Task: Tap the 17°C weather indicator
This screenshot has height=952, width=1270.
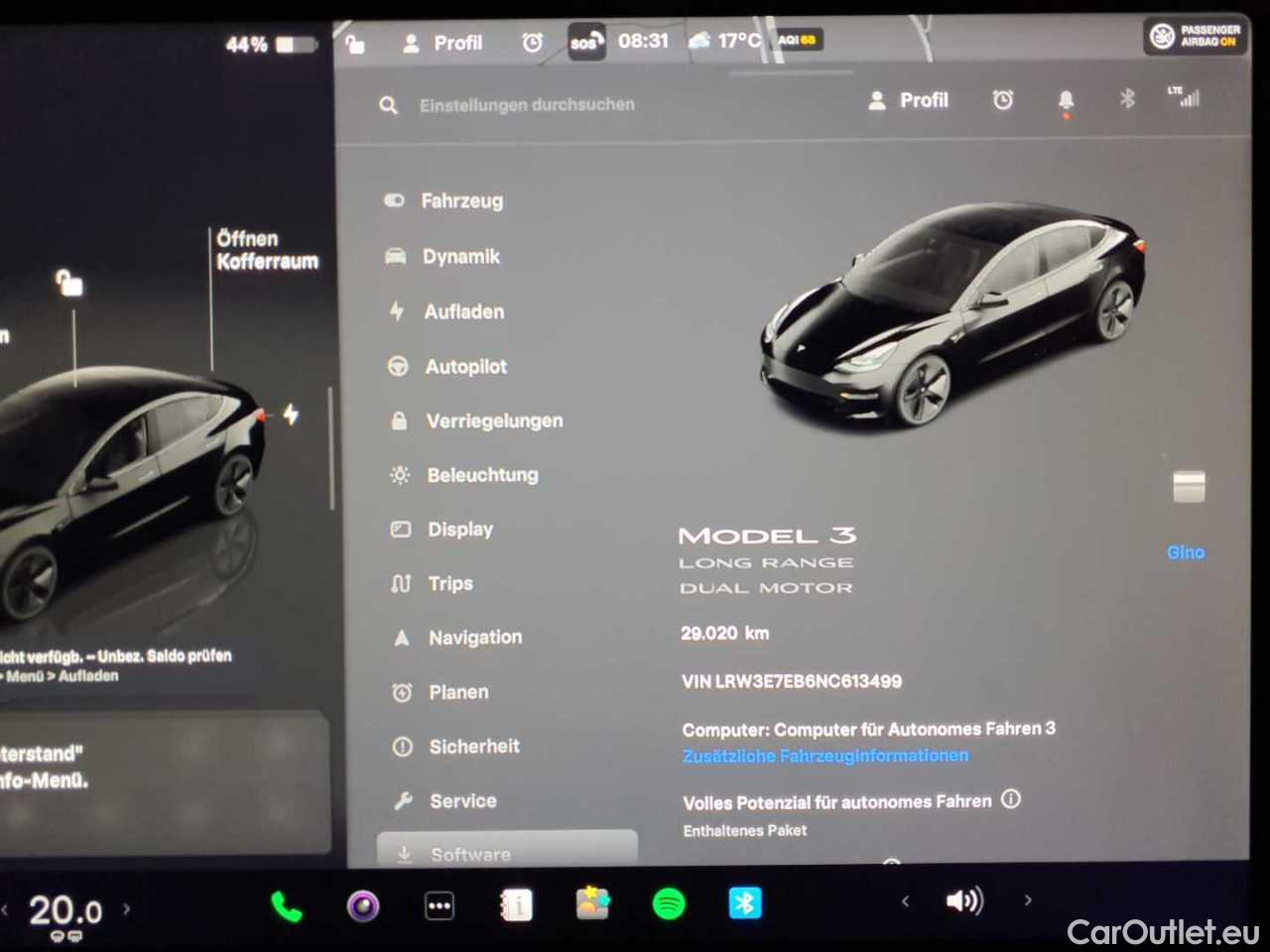Action: (x=725, y=41)
